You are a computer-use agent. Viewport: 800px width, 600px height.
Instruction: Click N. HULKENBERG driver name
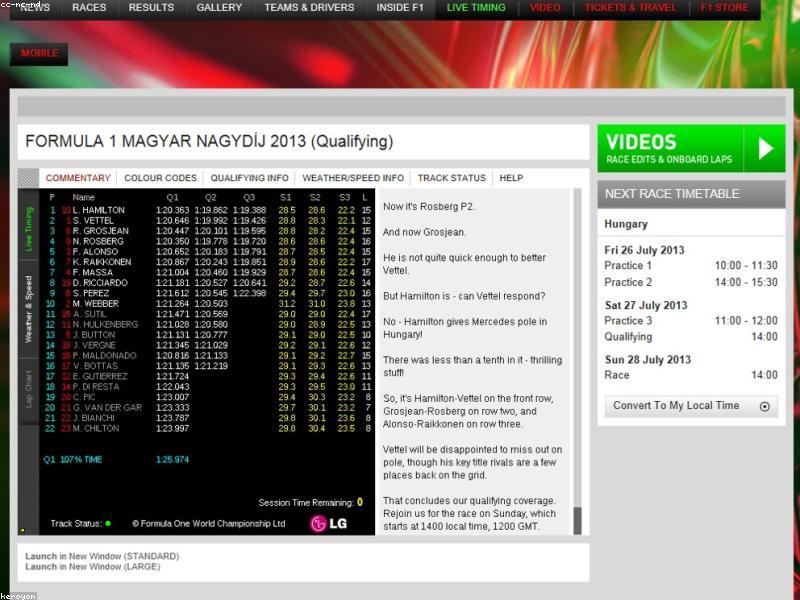pyautogui.click(x=105, y=324)
